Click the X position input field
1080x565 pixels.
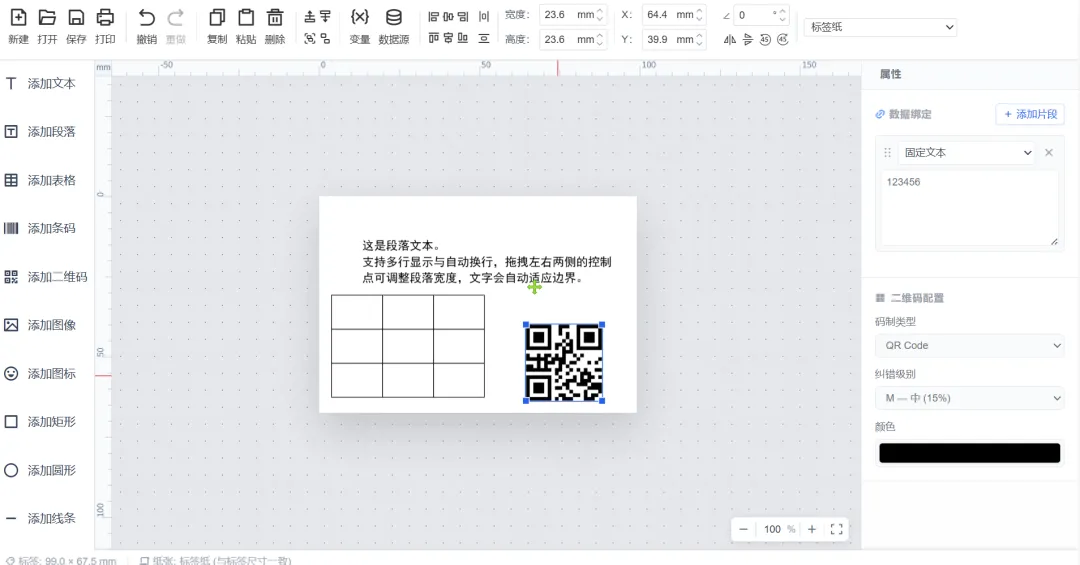click(x=673, y=14)
